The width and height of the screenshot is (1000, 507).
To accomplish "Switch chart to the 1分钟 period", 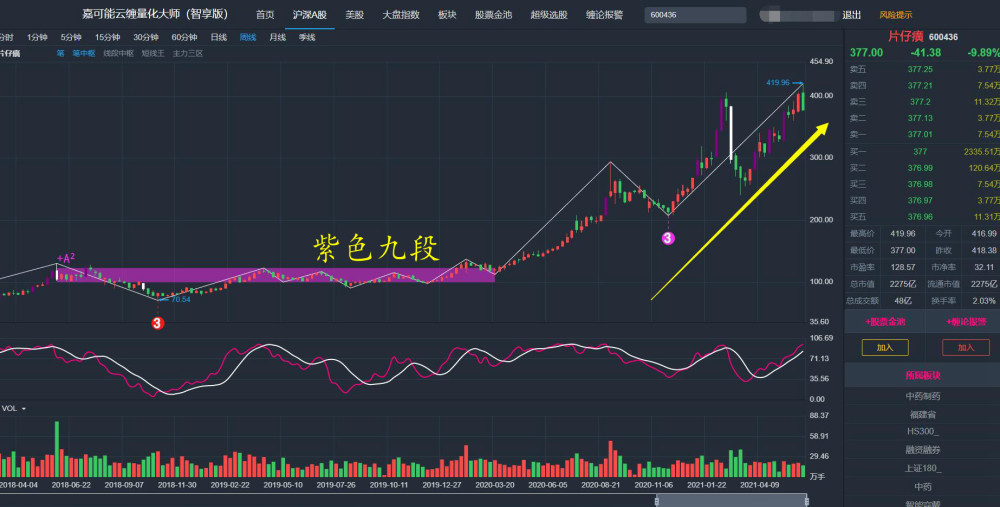I will tap(37, 37).
